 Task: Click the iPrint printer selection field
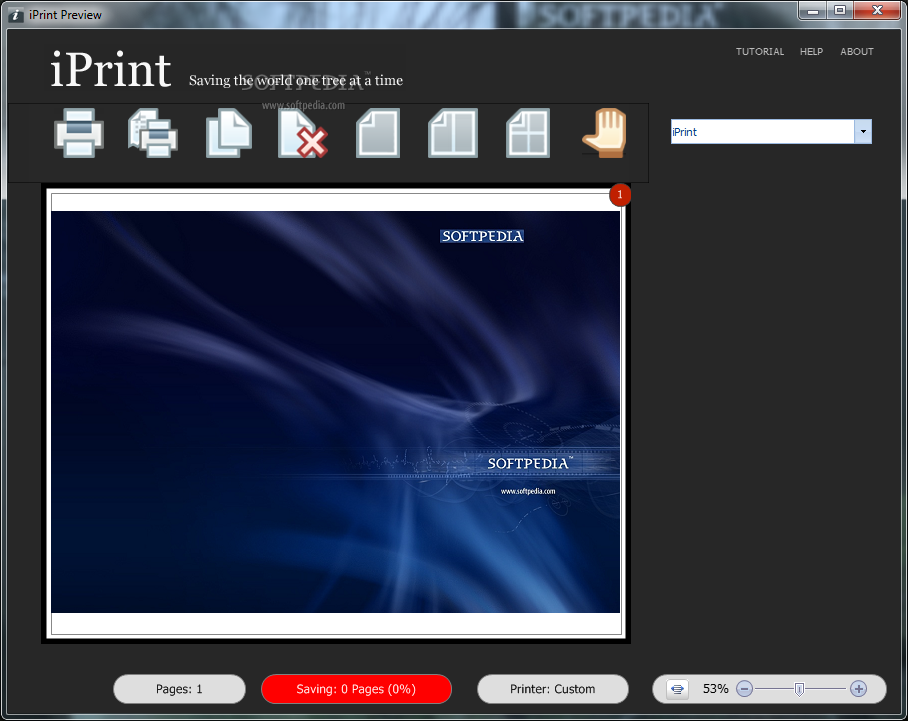(x=763, y=131)
